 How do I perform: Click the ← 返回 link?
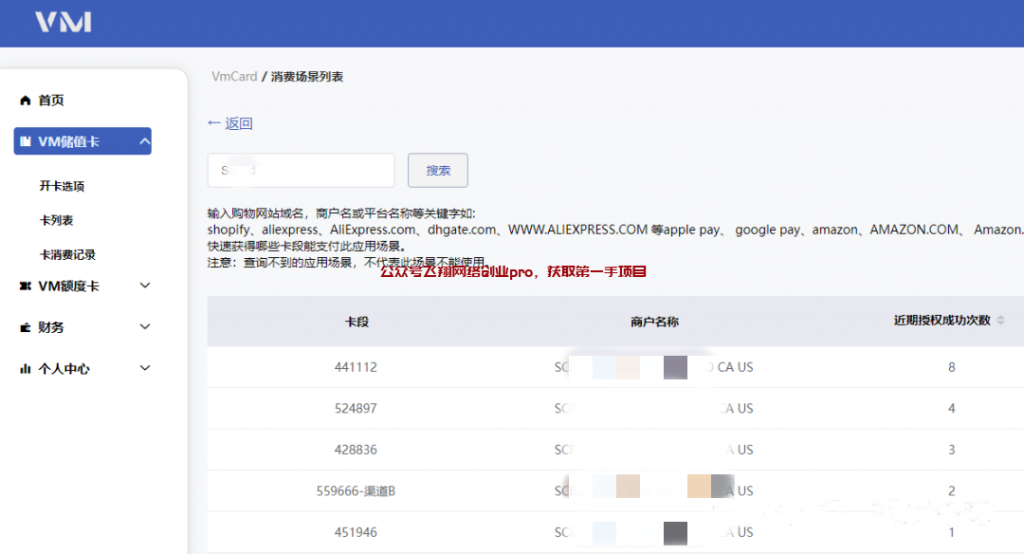tap(230, 123)
